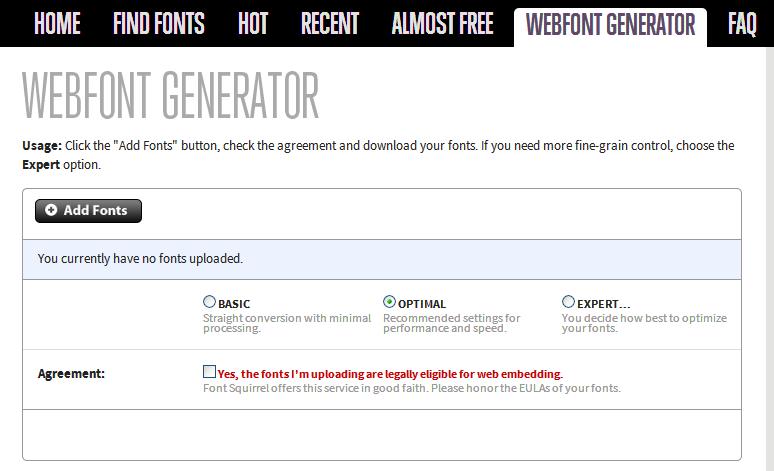
Task: Click the Usage instructions paragraph
Action: [x=378, y=155]
